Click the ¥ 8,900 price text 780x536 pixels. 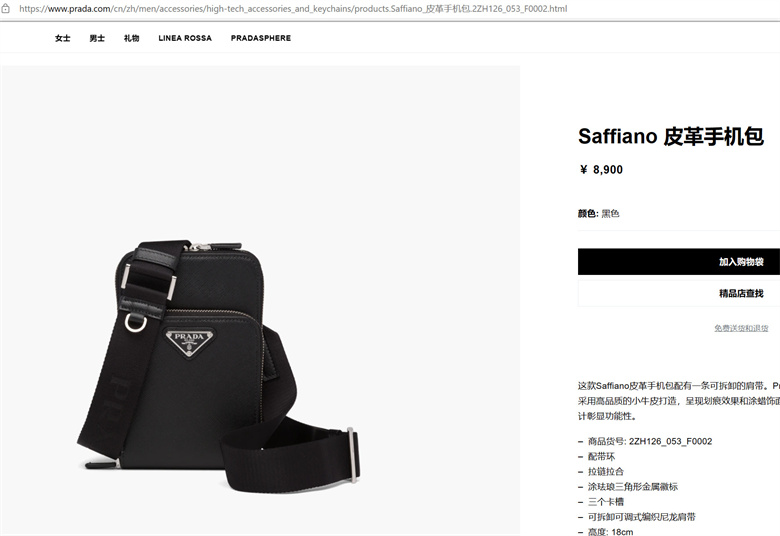[601, 170]
